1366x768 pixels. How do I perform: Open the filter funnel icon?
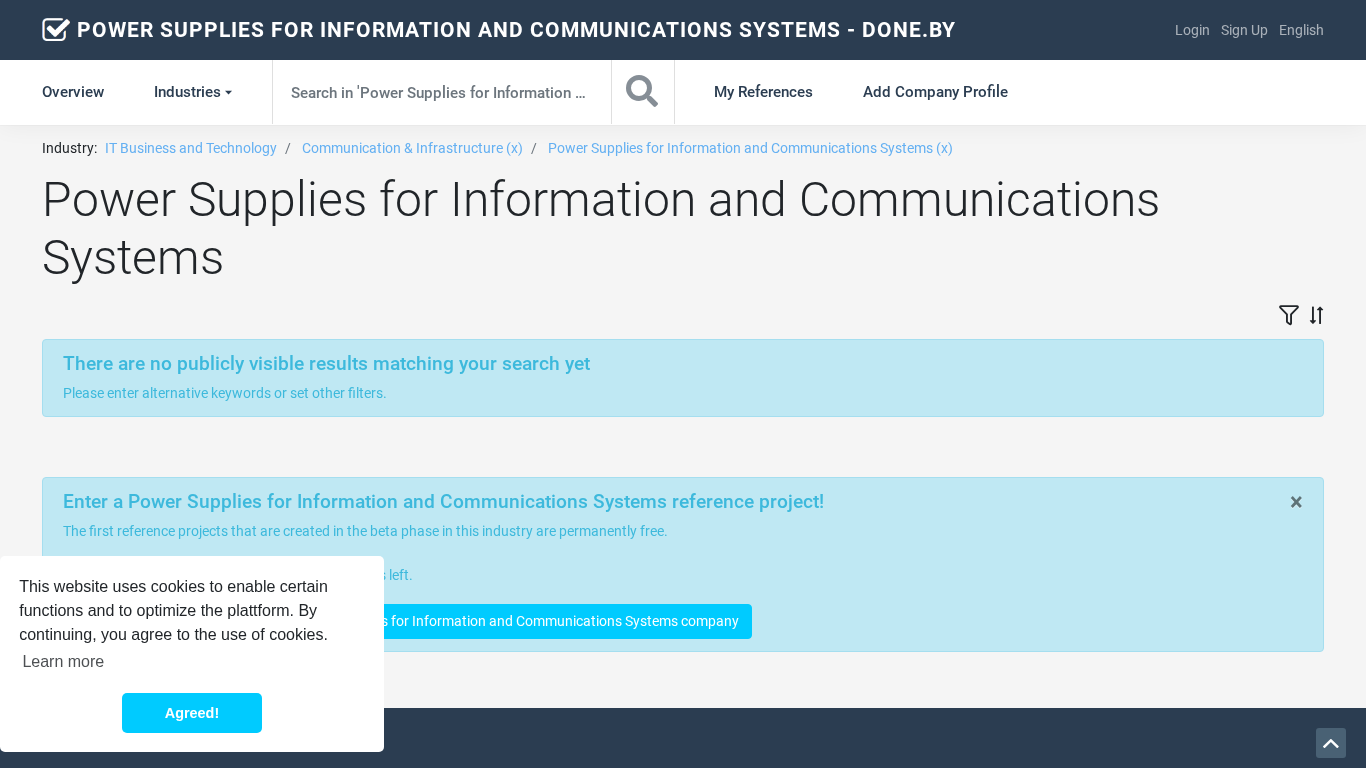[1288, 315]
